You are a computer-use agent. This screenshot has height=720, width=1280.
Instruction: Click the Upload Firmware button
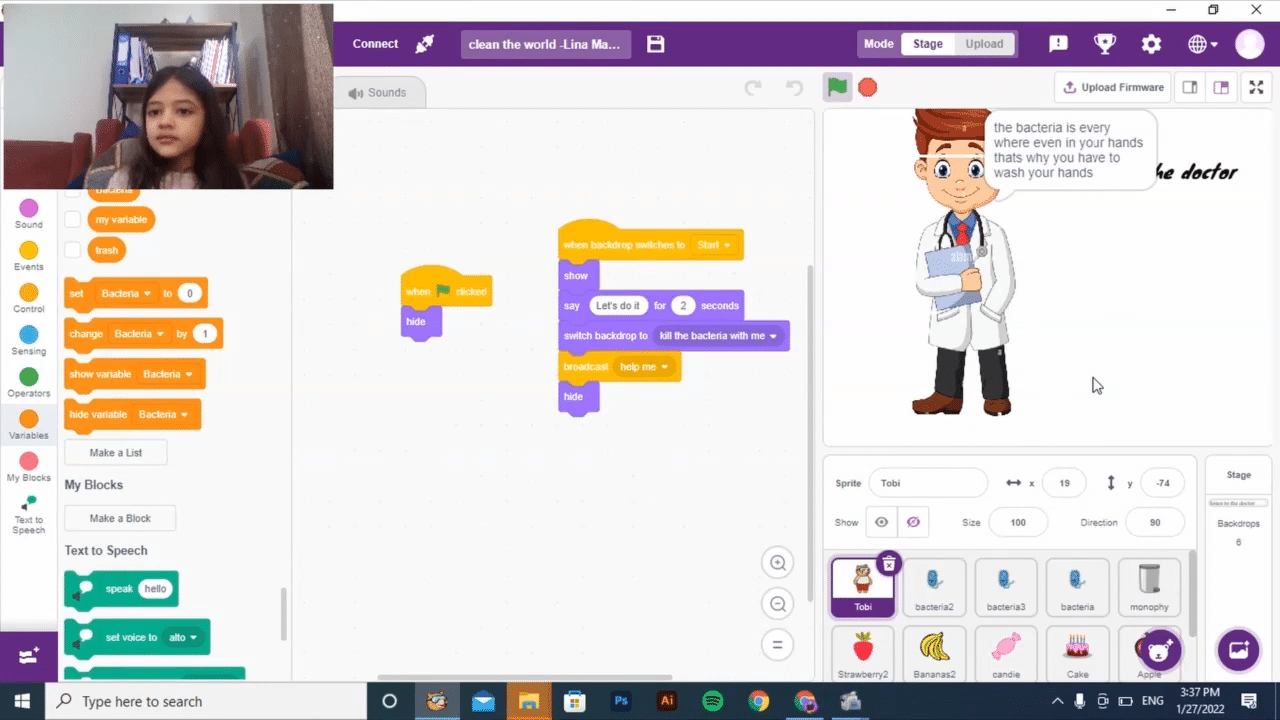pos(1113,87)
